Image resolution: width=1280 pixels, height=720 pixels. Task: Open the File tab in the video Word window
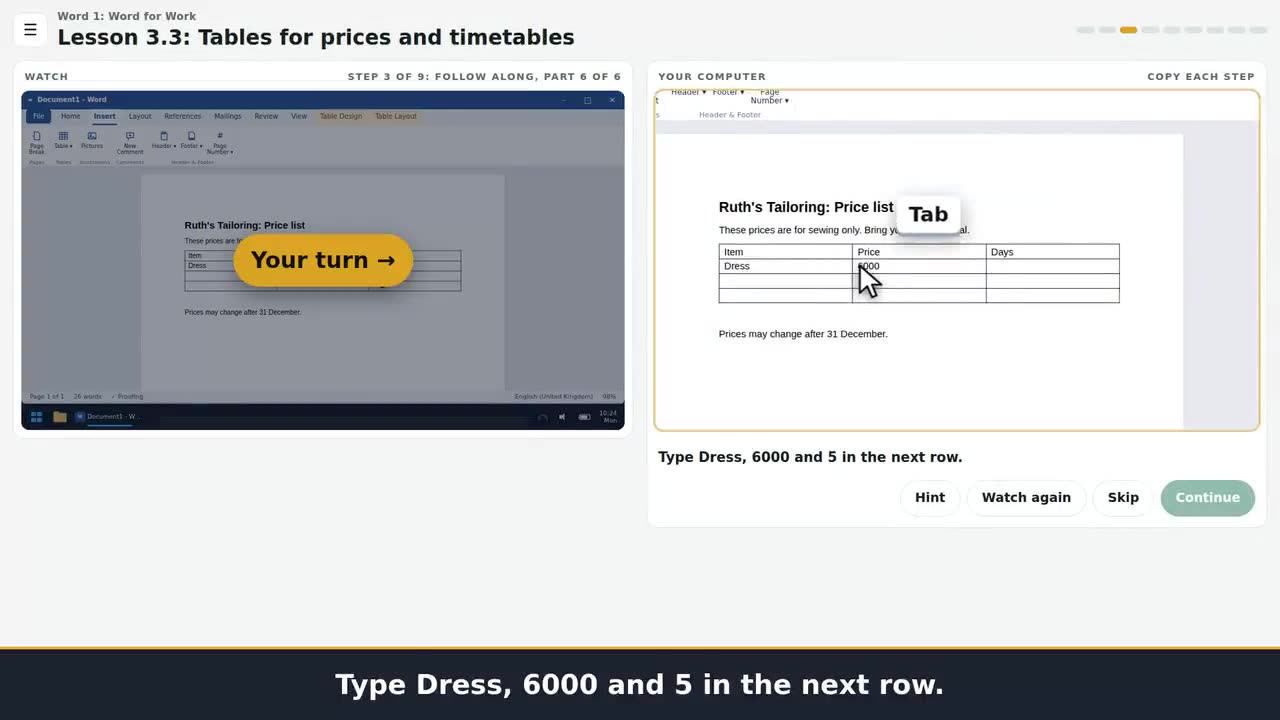(38, 116)
